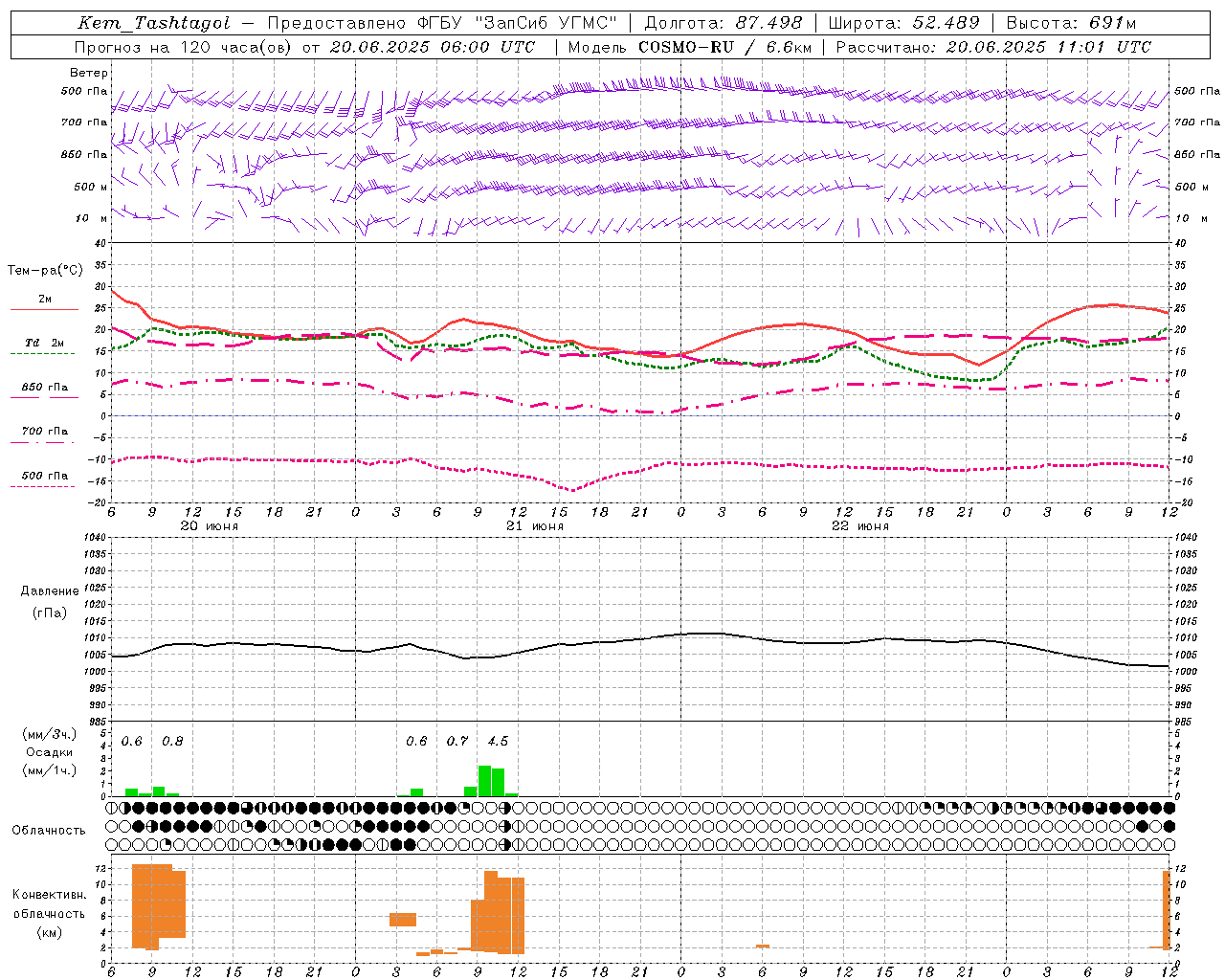Click the station name Kem_Tashtagol
The image size is (1225, 980).
[154, 23]
